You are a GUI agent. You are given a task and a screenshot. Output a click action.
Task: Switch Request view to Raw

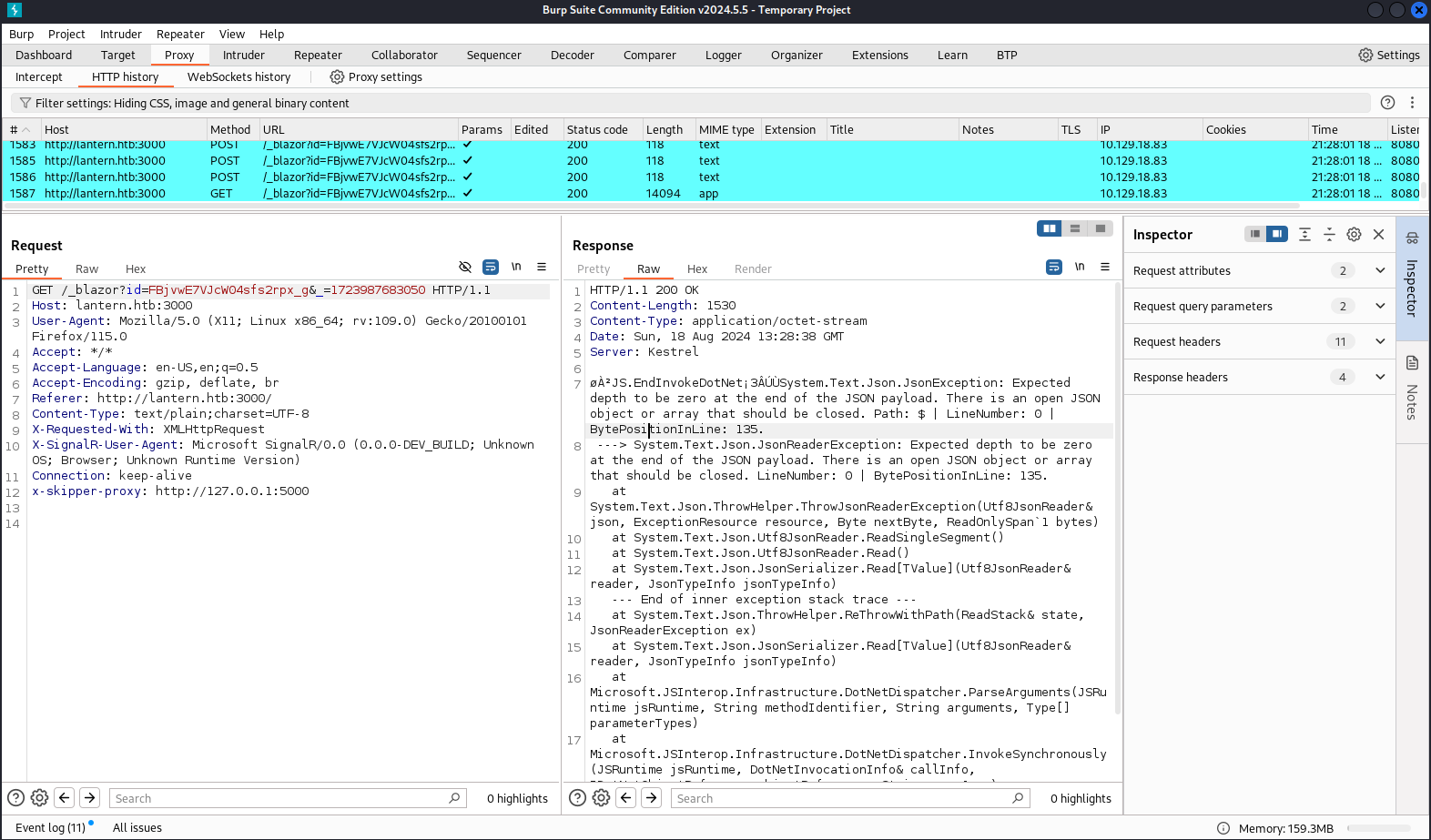point(86,268)
